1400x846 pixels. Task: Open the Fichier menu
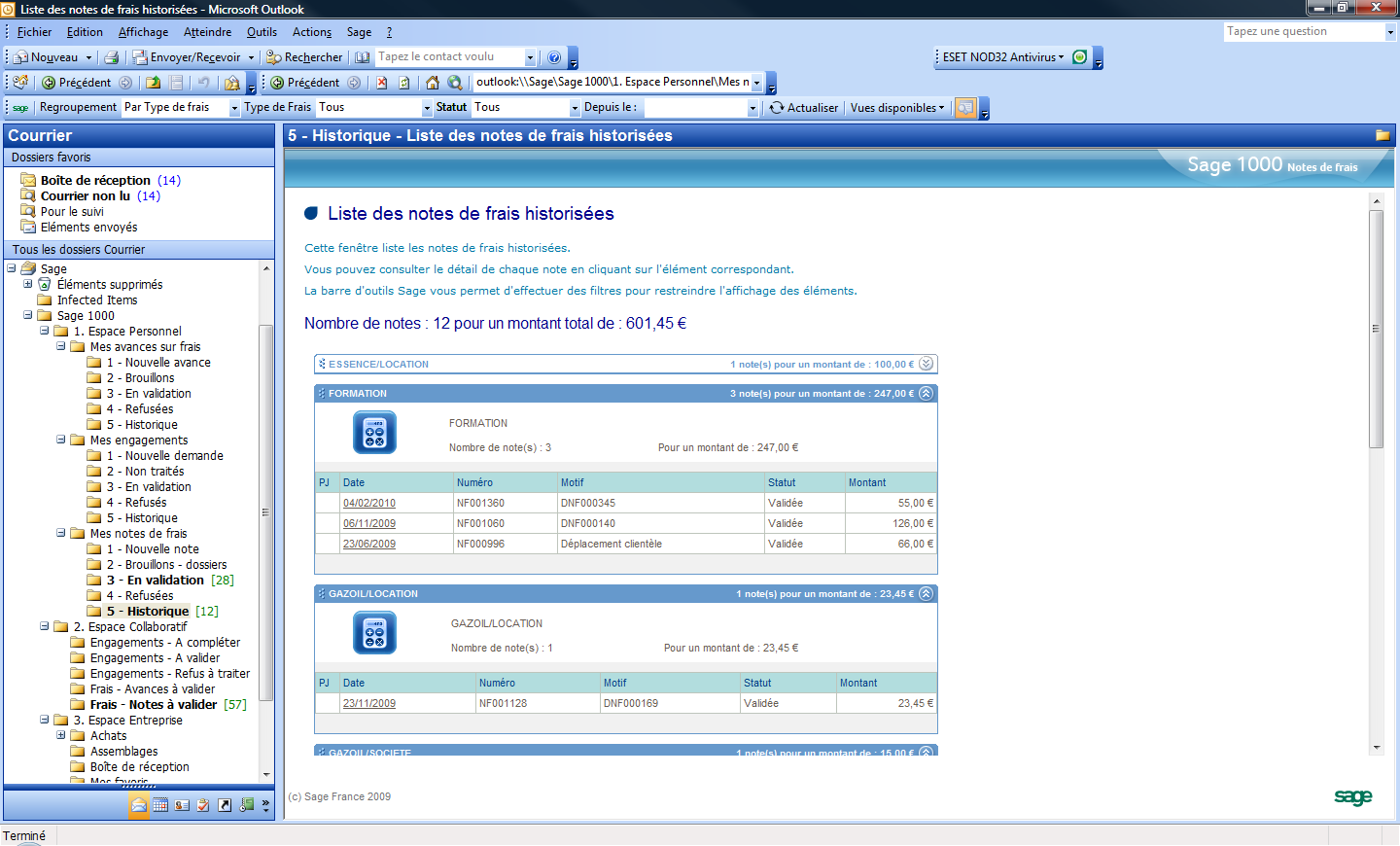34,32
